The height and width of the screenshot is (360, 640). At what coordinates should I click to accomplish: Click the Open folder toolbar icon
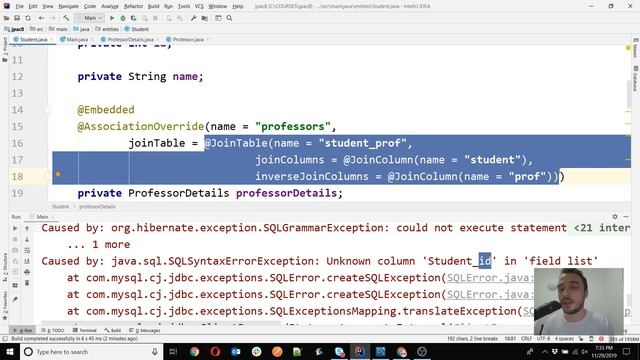pyautogui.click(x=7, y=18)
